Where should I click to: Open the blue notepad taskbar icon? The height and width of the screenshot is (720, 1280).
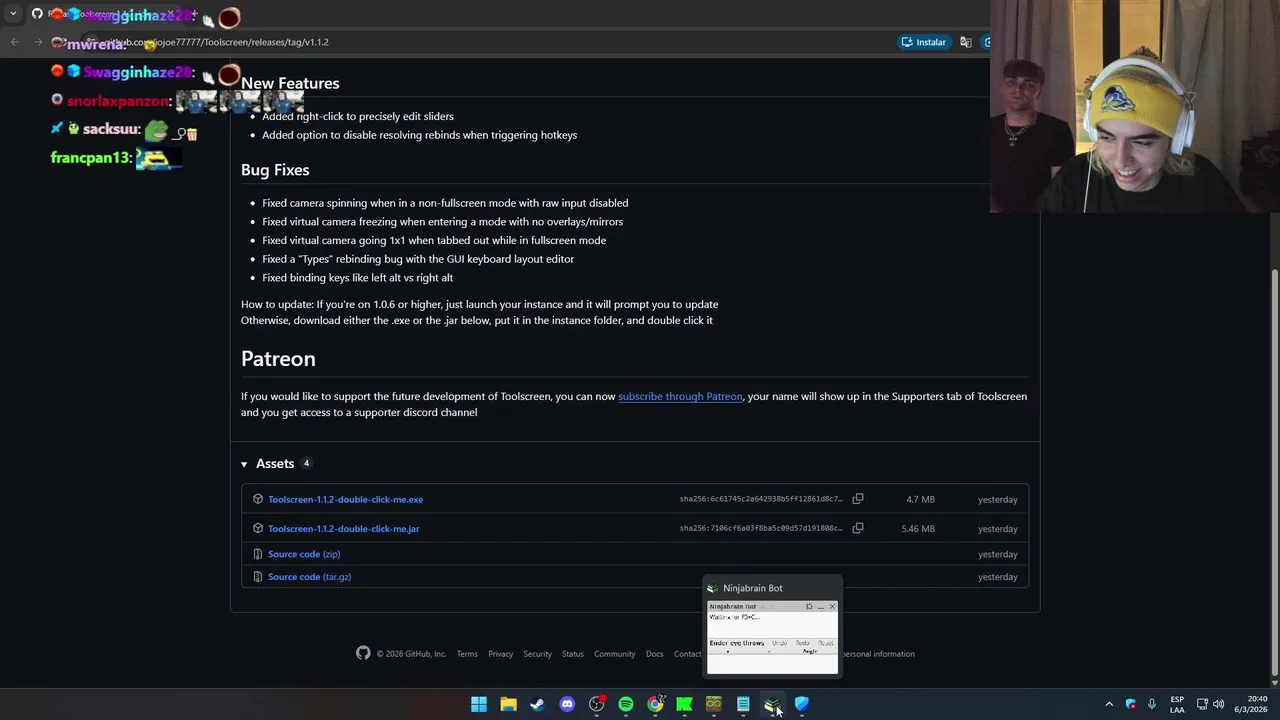point(743,704)
